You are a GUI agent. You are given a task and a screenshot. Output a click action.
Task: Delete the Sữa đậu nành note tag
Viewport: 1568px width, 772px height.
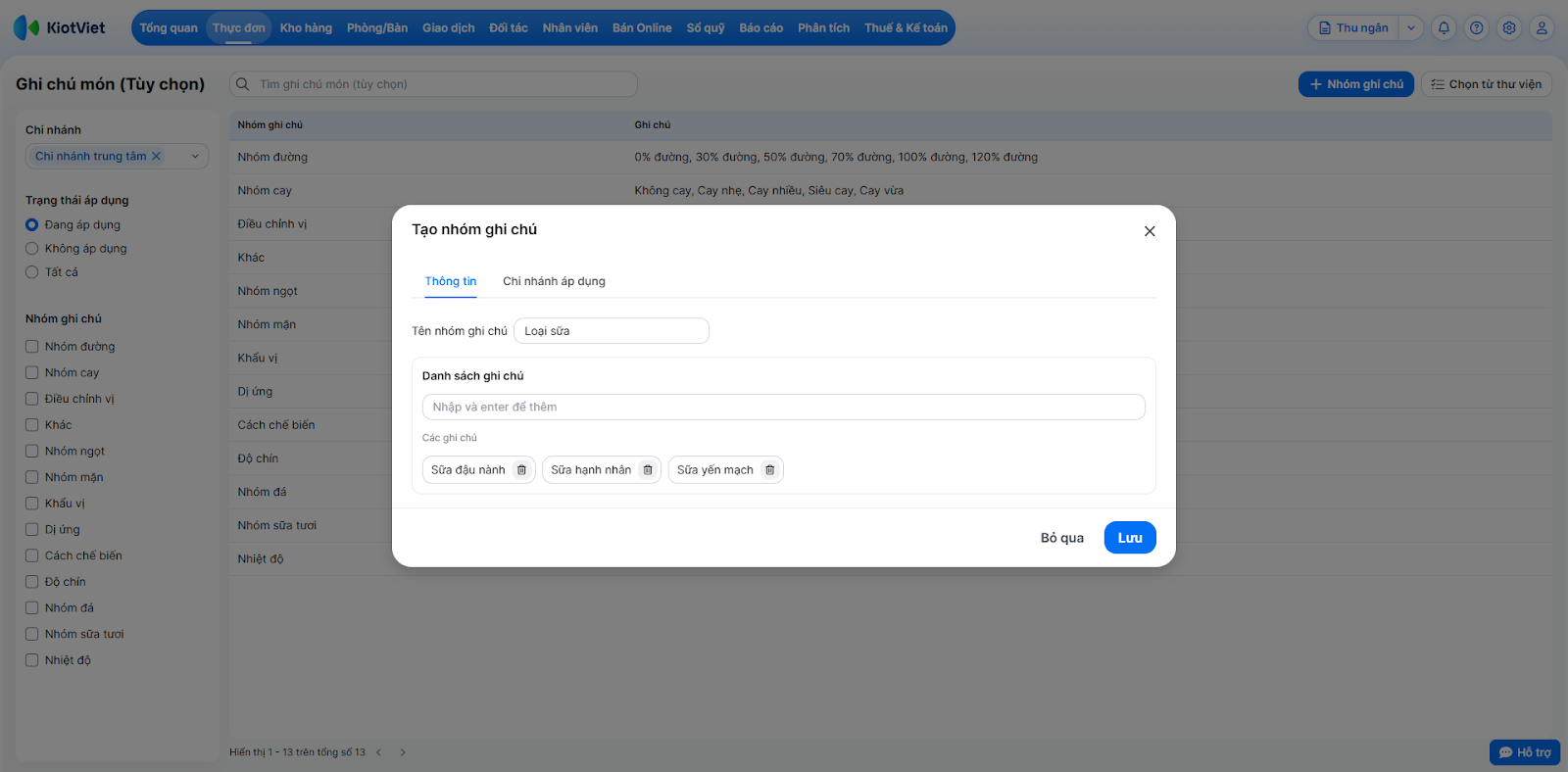coord(521,470)
